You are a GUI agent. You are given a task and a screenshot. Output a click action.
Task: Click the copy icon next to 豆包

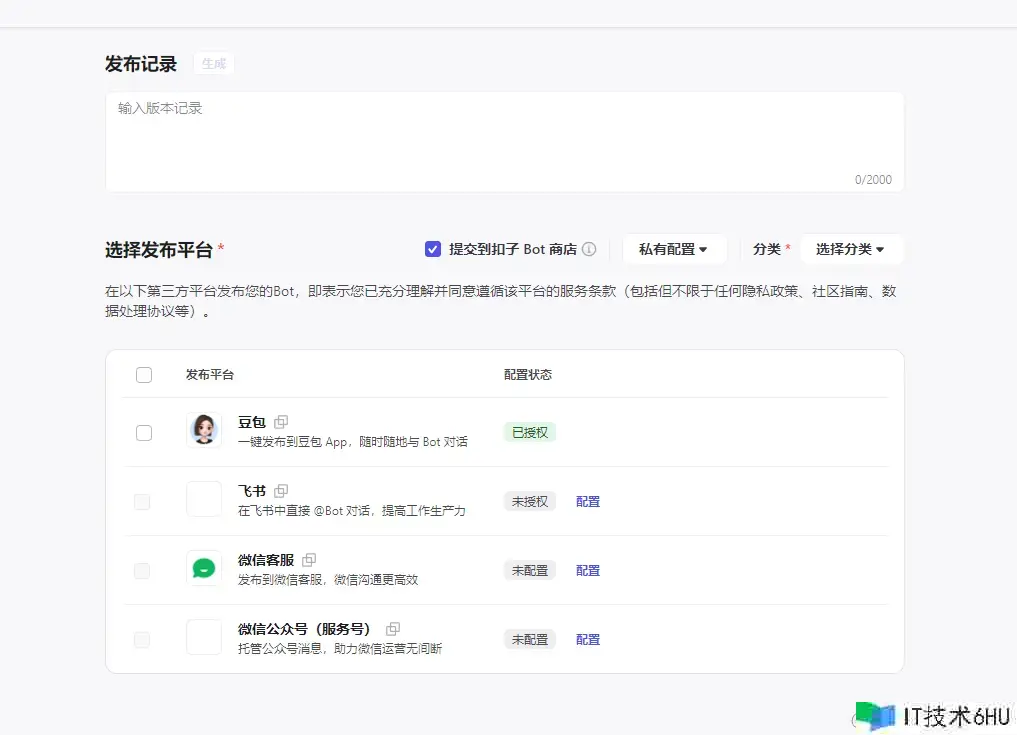[281, 422]
